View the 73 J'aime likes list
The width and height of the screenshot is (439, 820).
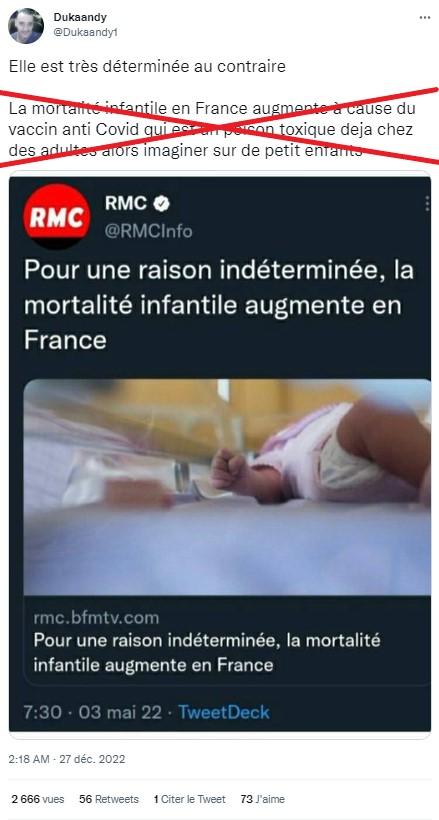click(x=263, y=799)
